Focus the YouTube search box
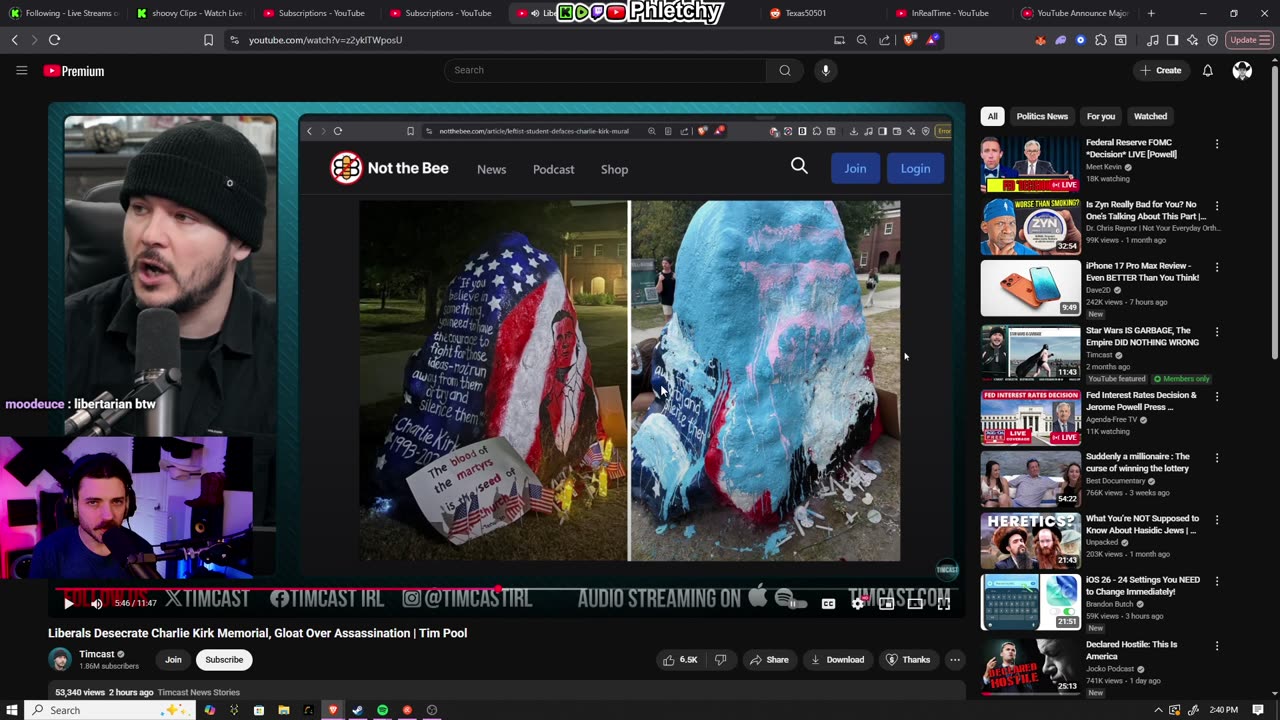Image resolution: width=1280 pixels, height=720 pixels. point(605,70)
